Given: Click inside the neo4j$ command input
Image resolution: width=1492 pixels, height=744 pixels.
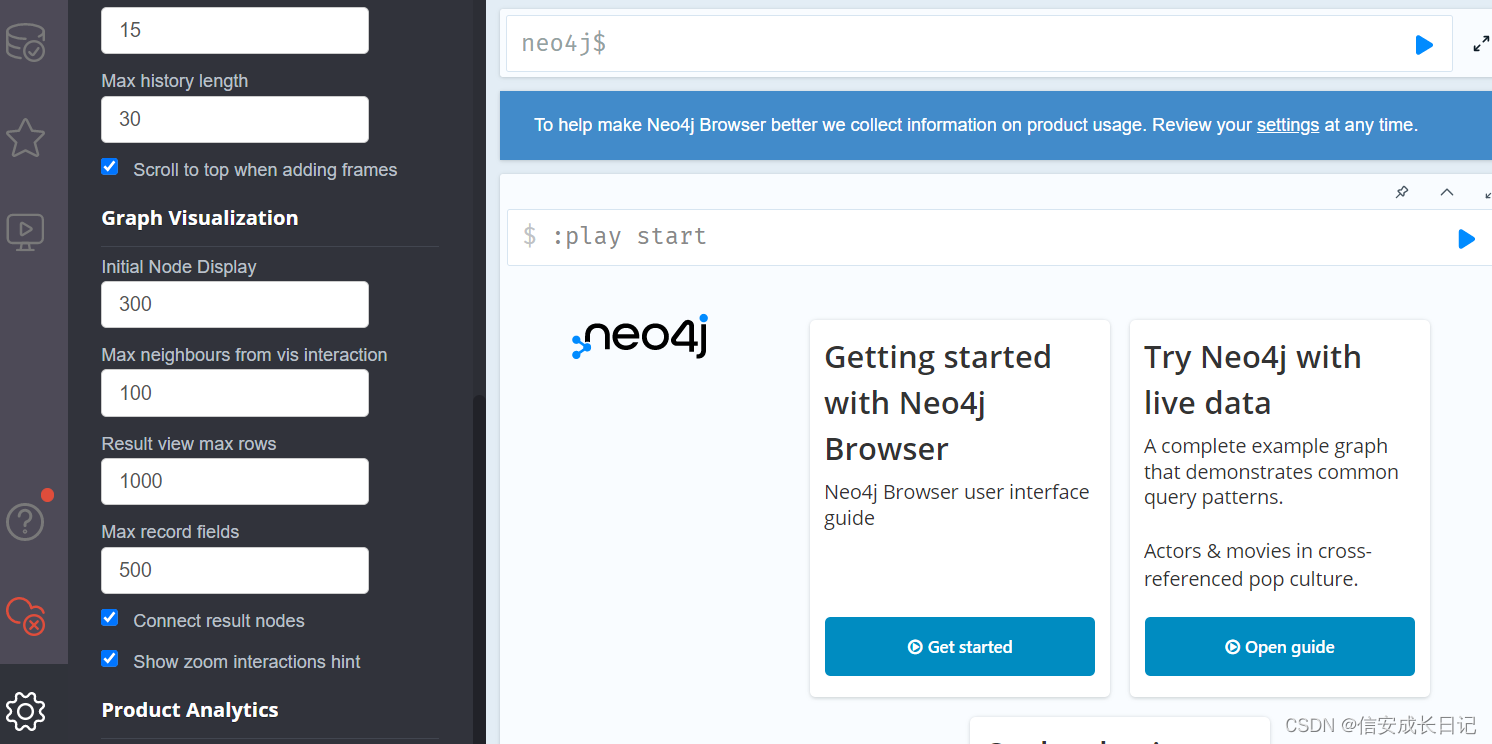Looking at the screenshot, I should click(x=900, y=43).
